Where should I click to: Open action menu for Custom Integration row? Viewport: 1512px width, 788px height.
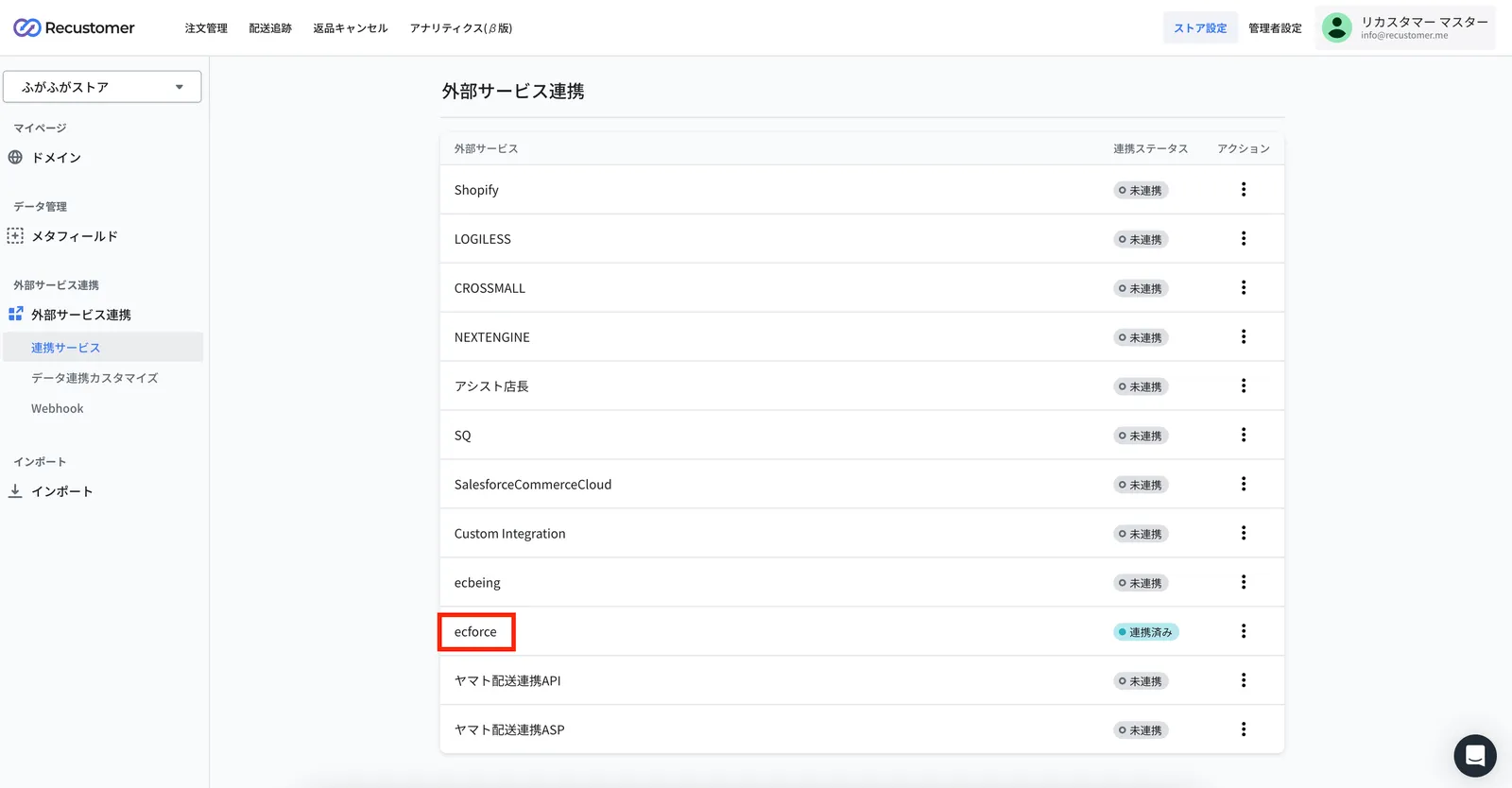[1244, 534]
